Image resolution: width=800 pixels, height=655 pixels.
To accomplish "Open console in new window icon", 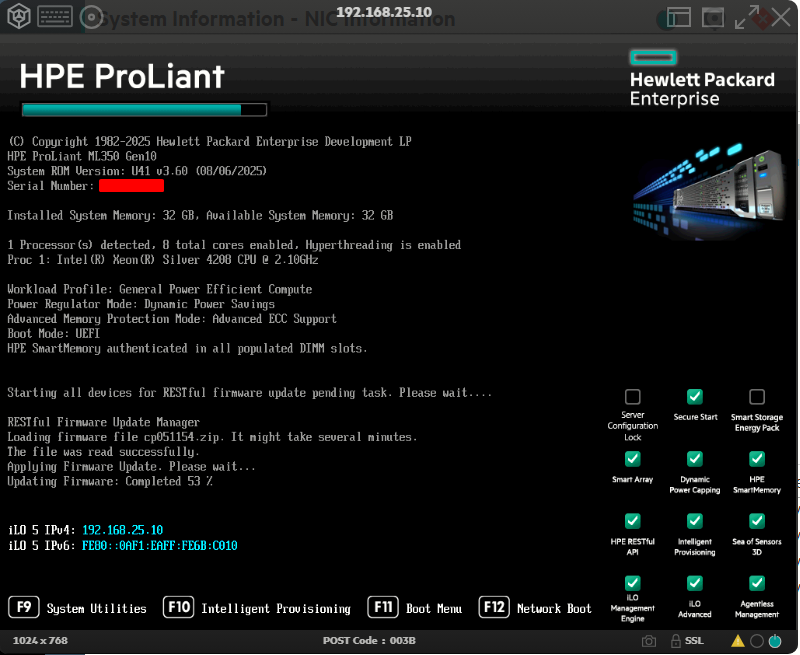I will [x=713, y=17].
